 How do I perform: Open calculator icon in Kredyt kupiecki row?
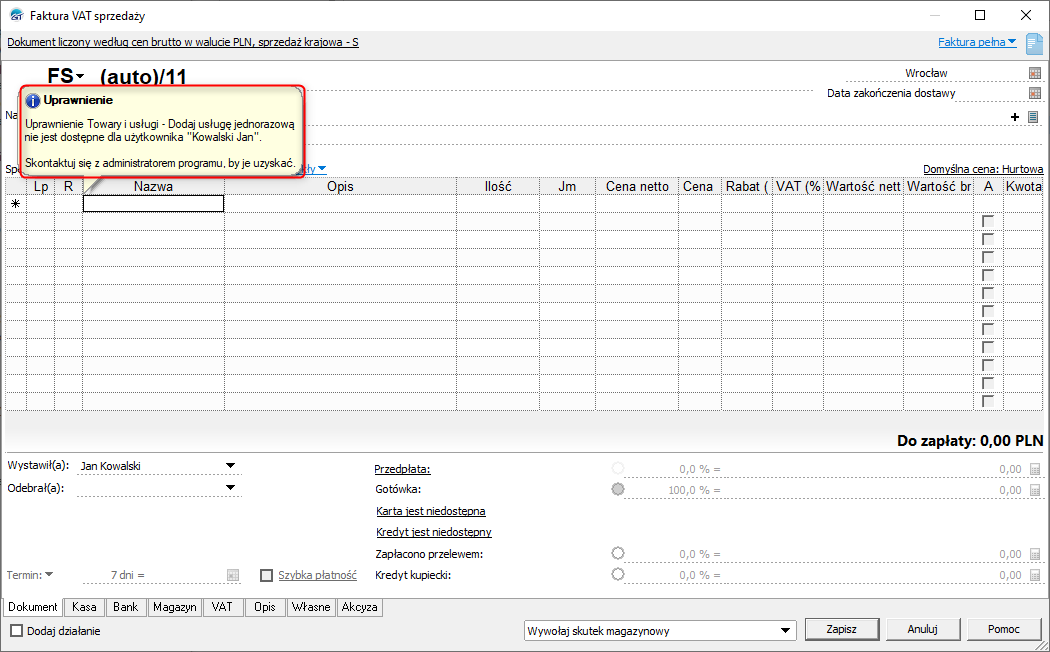coord(1035,575)
